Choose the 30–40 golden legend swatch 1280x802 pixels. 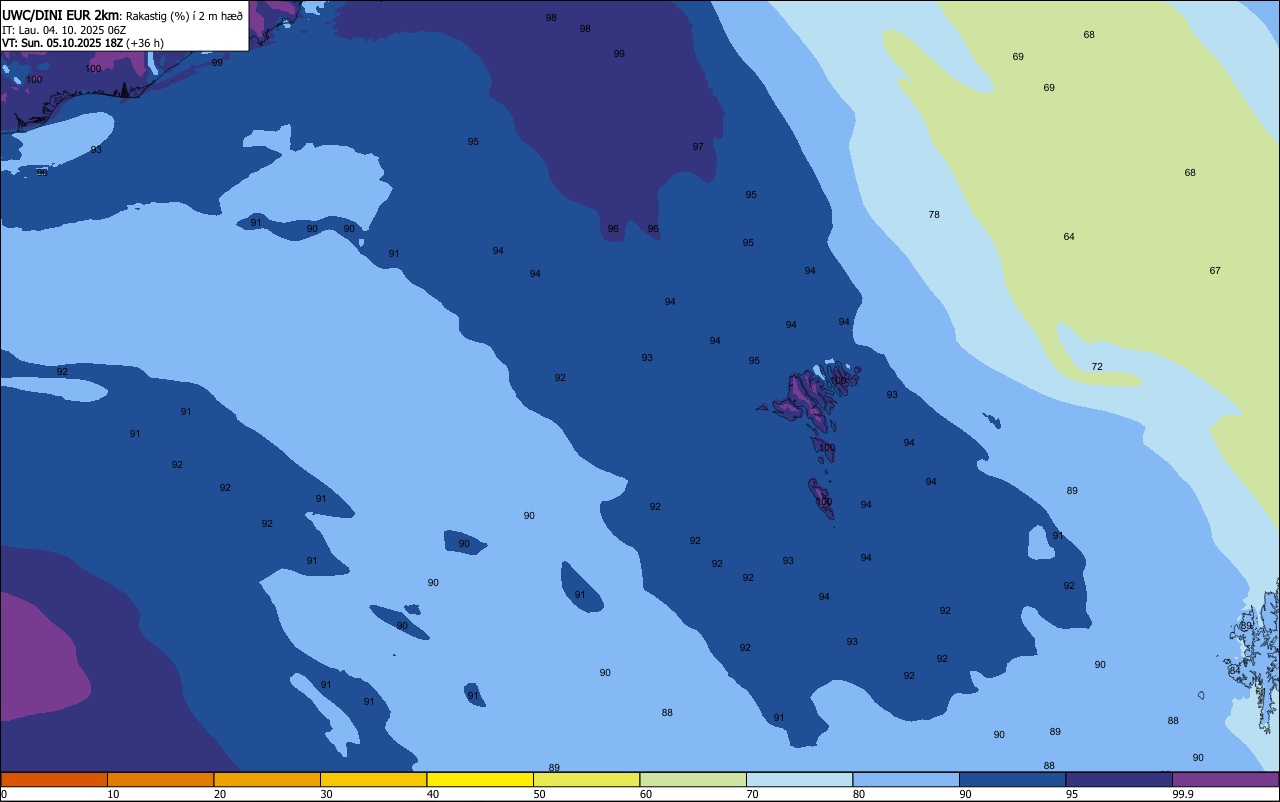[x=373, y=779]
